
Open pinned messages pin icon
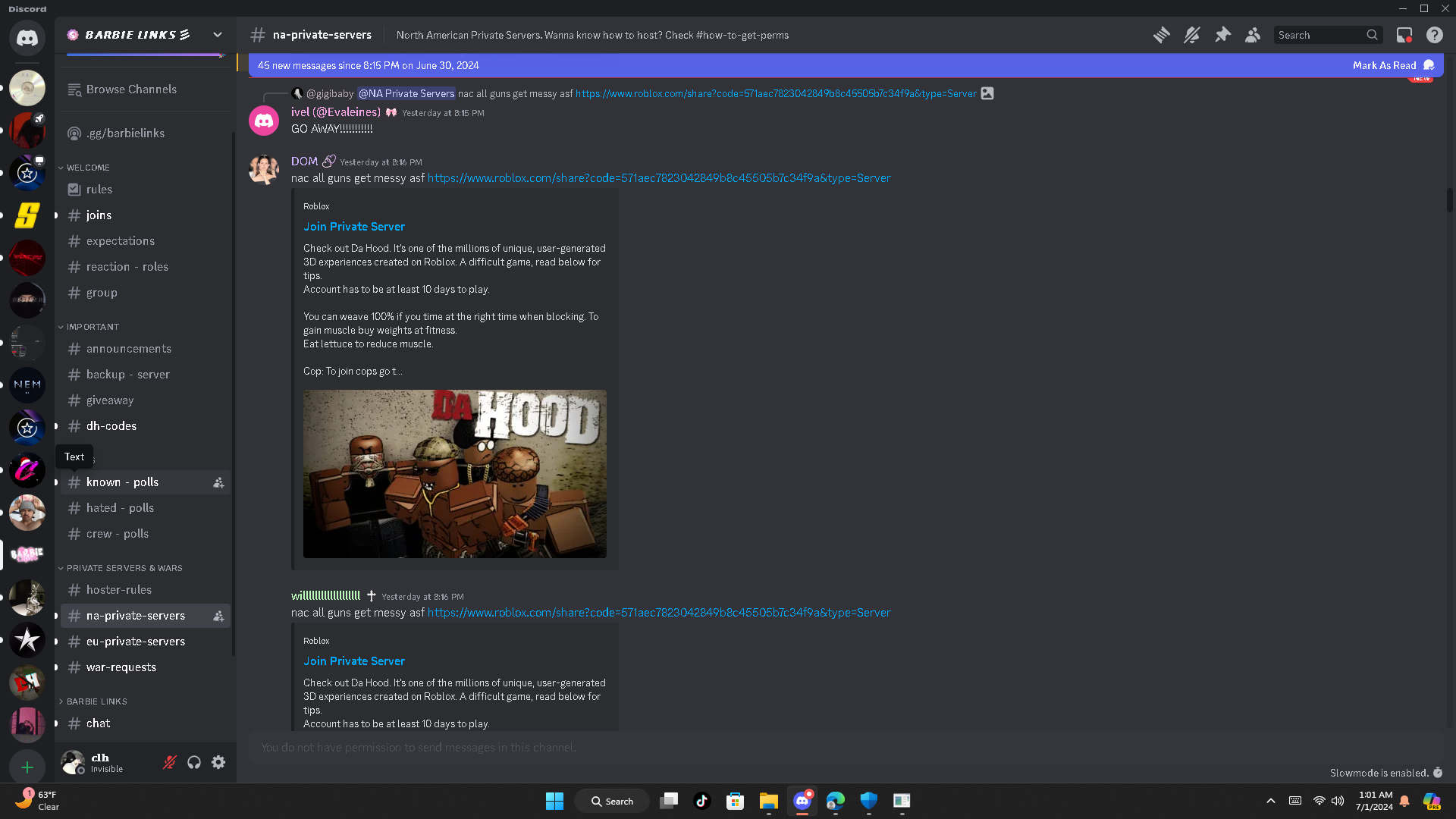tap(1222, 35)
